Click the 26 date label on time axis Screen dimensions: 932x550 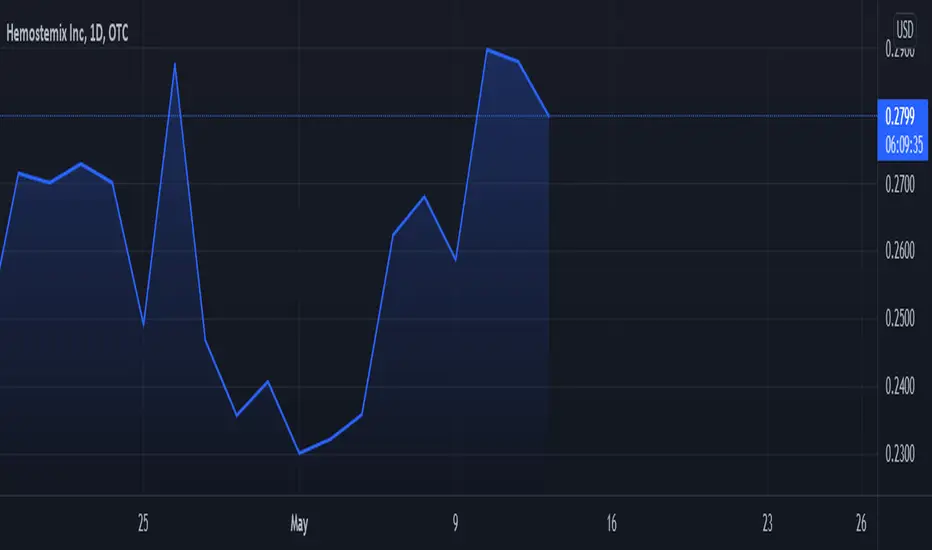click(861, 523)
